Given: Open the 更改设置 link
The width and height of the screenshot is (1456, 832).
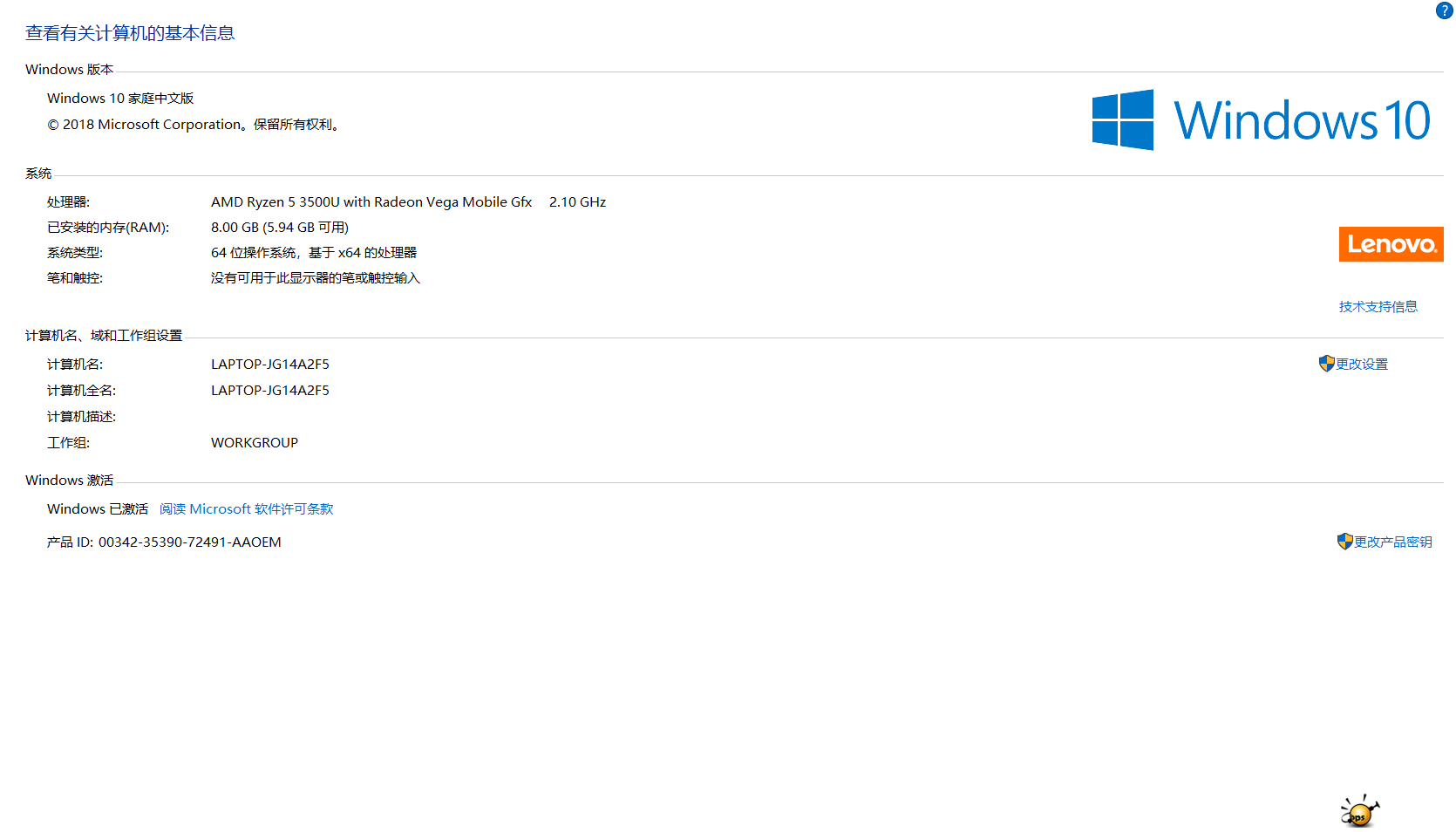Looking at the screenshot, I should click(x=1362, y=364).
